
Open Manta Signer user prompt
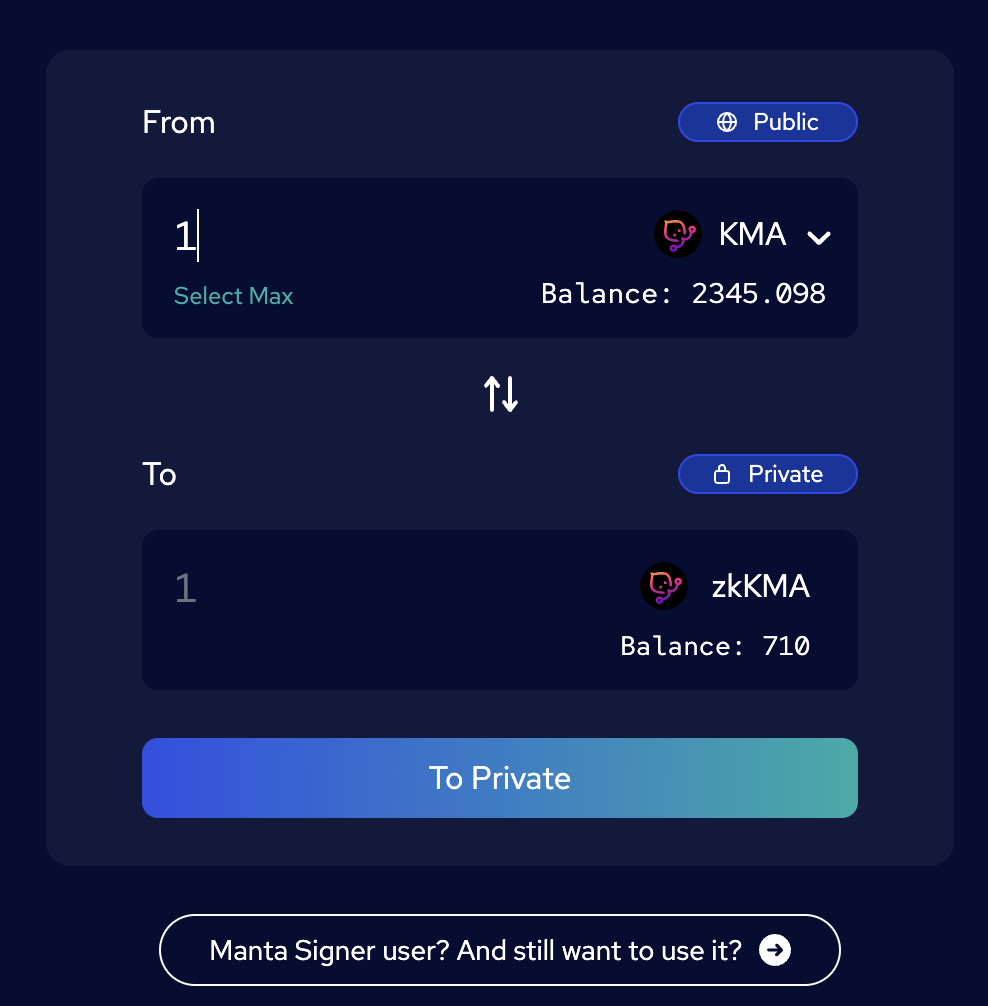pyautogui.click(x=500, y=950)
